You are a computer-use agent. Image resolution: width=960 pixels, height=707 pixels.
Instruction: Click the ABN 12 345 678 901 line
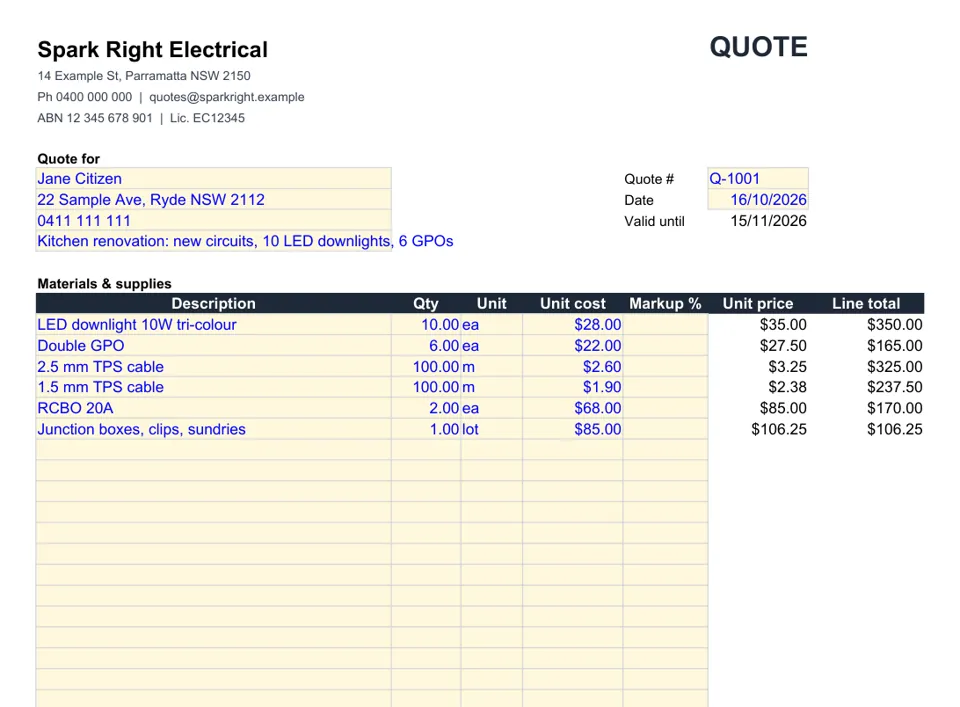[141, 118]
